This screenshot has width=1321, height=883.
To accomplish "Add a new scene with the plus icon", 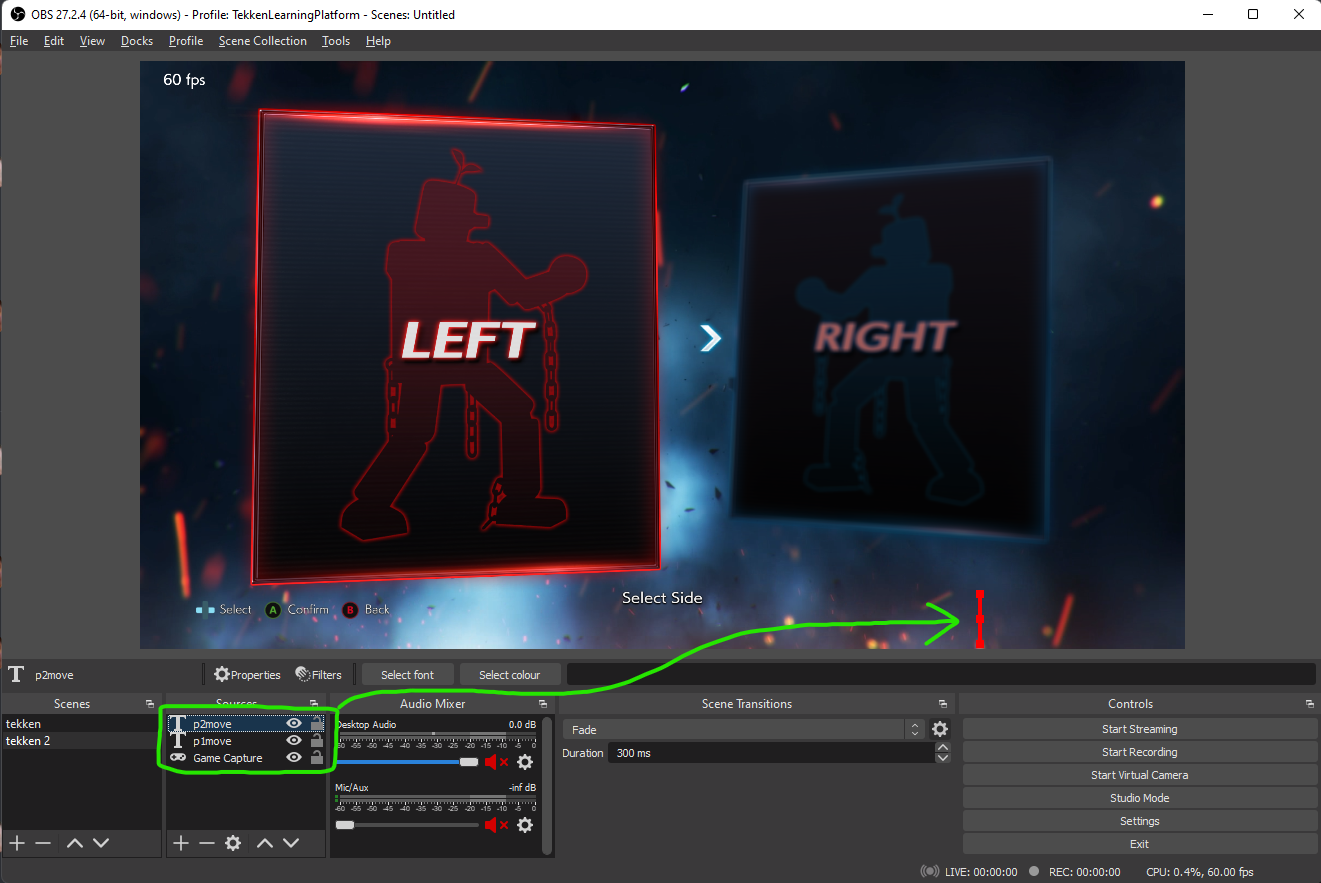I will click(x=17, y=843).
